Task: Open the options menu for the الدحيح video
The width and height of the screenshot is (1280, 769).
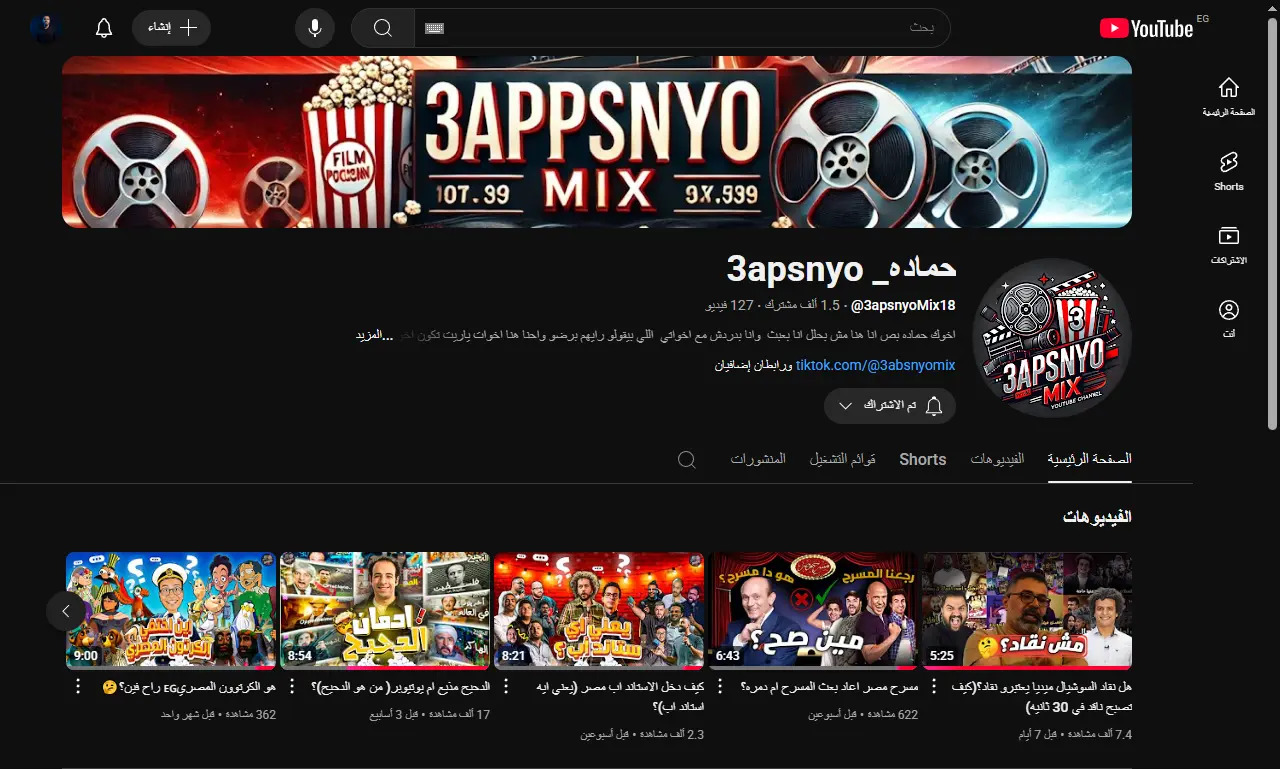Action: (x=292, y=688)
